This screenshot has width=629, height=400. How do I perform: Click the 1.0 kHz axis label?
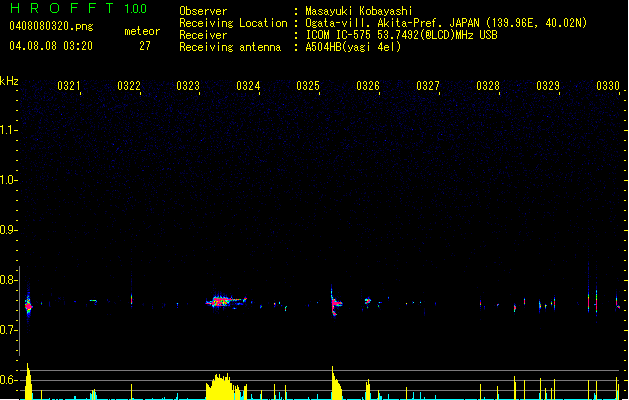(8, 180)
